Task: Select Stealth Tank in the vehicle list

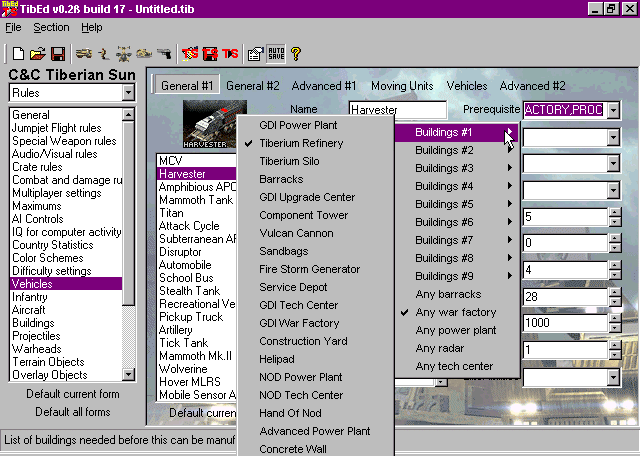Action: [x=196, y=291]
